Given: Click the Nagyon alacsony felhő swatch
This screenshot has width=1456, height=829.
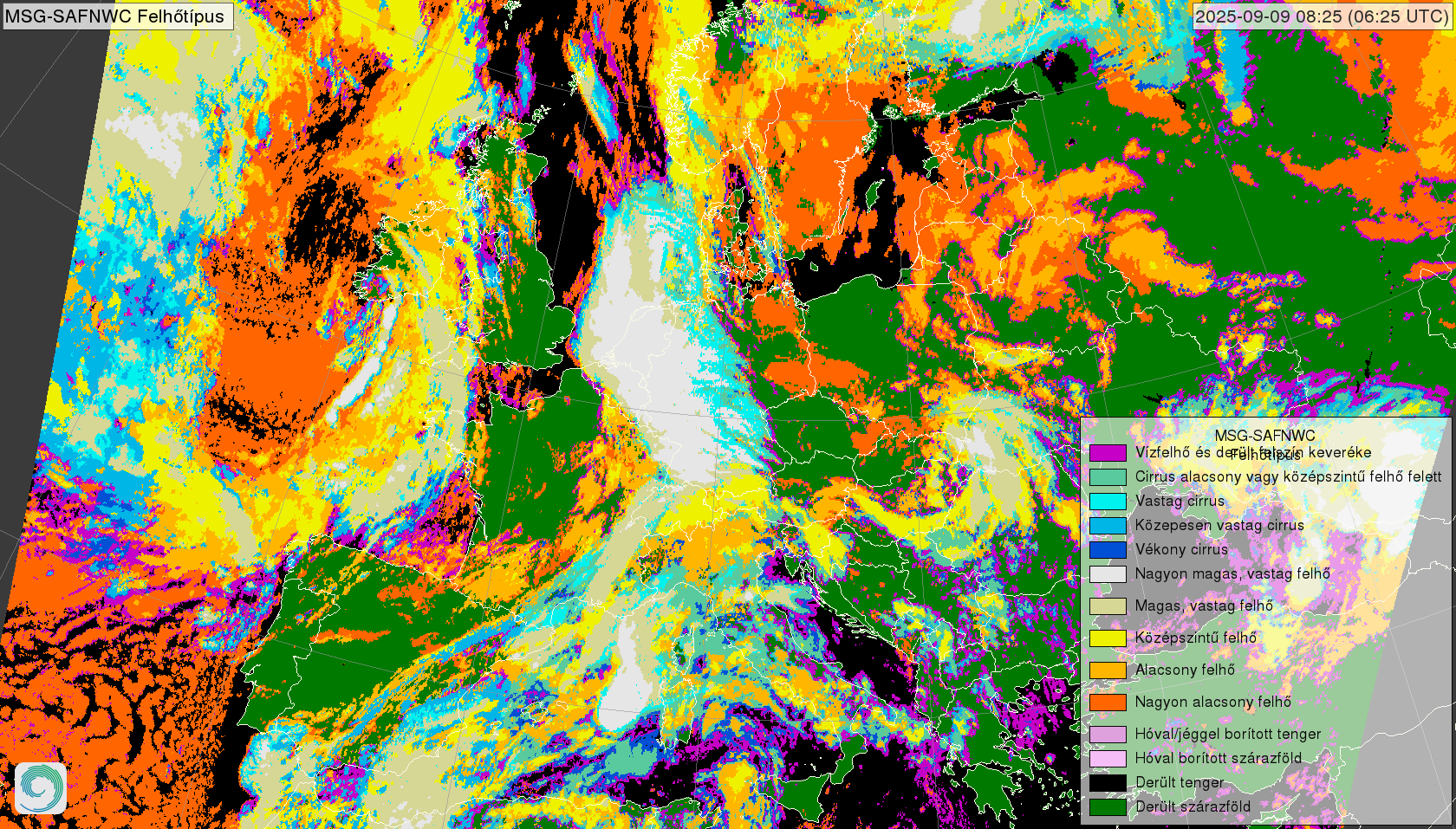Looking at the screenshot, I should tap(1108, 702).
